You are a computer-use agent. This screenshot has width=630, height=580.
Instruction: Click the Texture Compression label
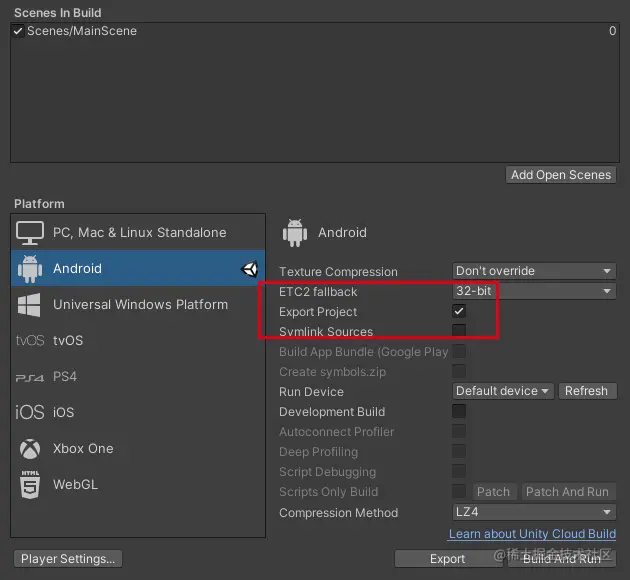pos(338,272)
